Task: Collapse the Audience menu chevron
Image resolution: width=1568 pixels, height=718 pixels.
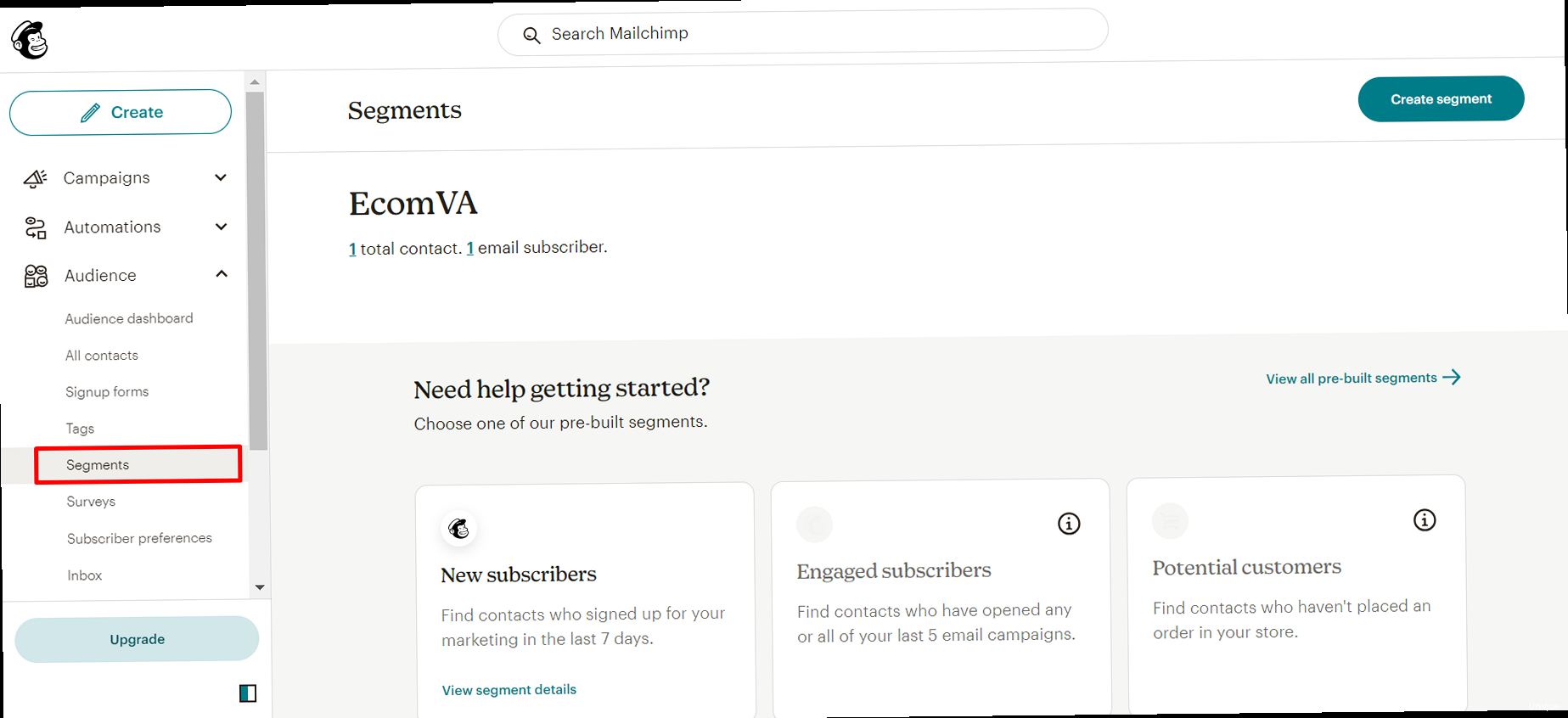Action: [x=222, y=274]
